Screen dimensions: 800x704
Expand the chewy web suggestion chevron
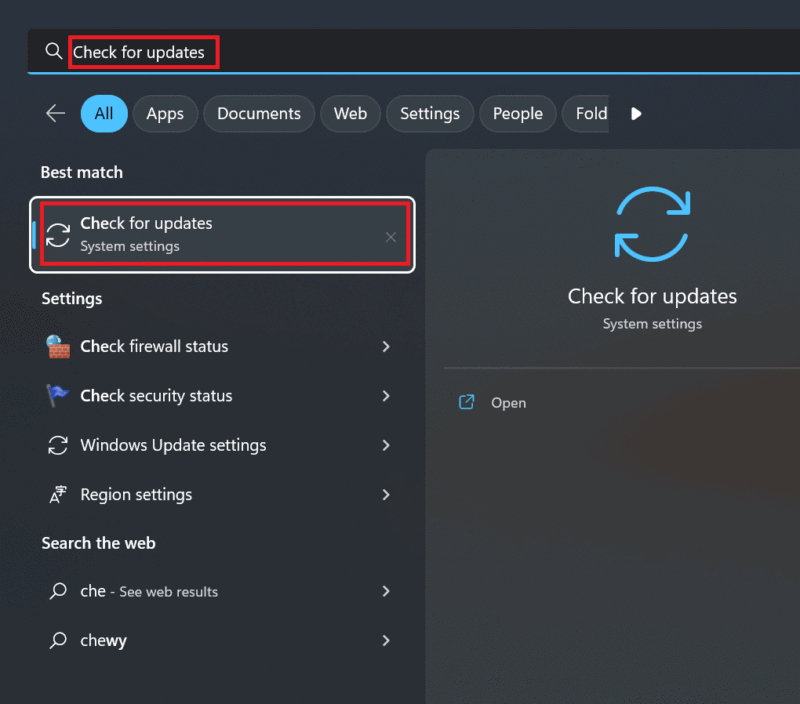386,640
